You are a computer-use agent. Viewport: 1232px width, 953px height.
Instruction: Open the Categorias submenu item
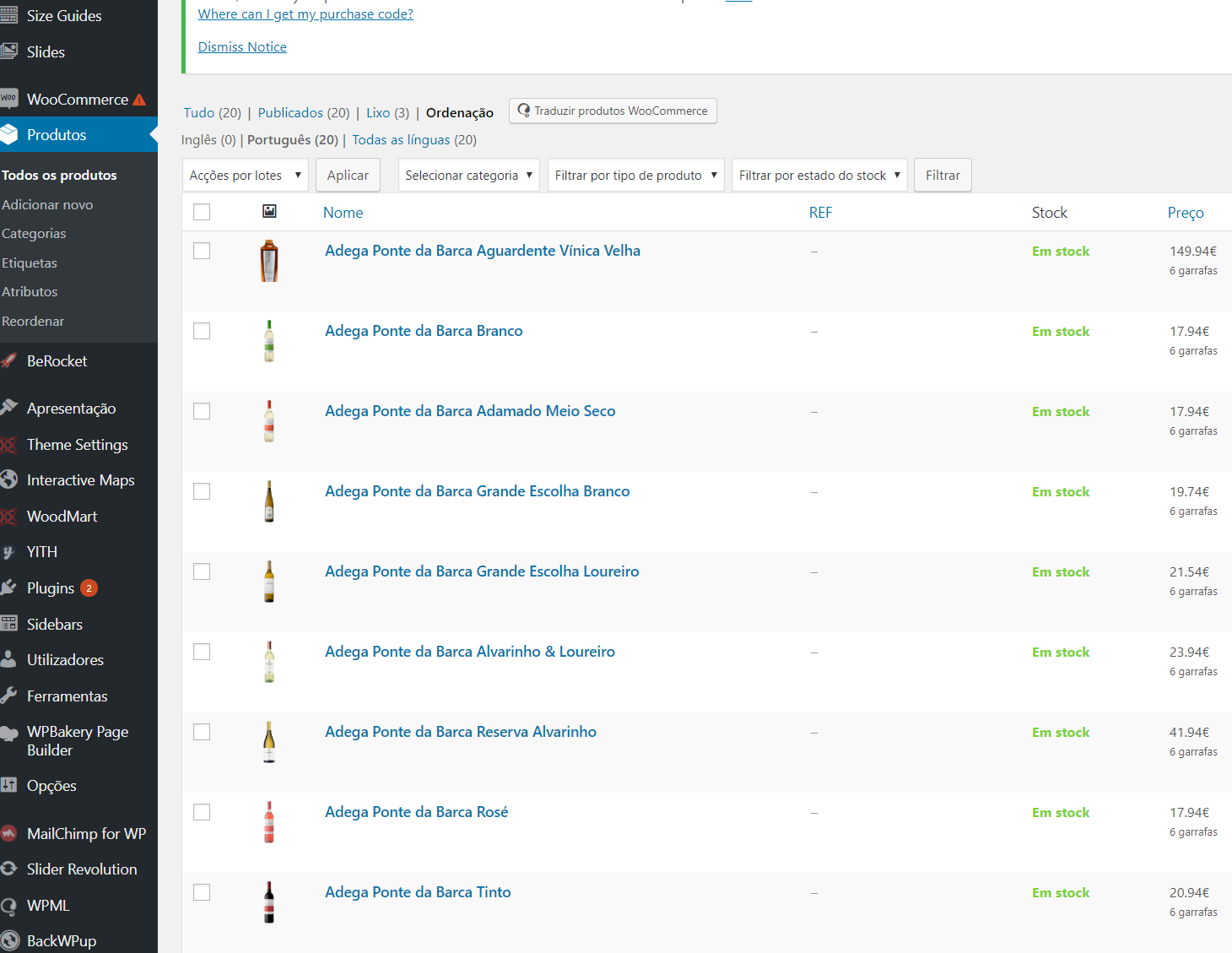pos(34,233)
